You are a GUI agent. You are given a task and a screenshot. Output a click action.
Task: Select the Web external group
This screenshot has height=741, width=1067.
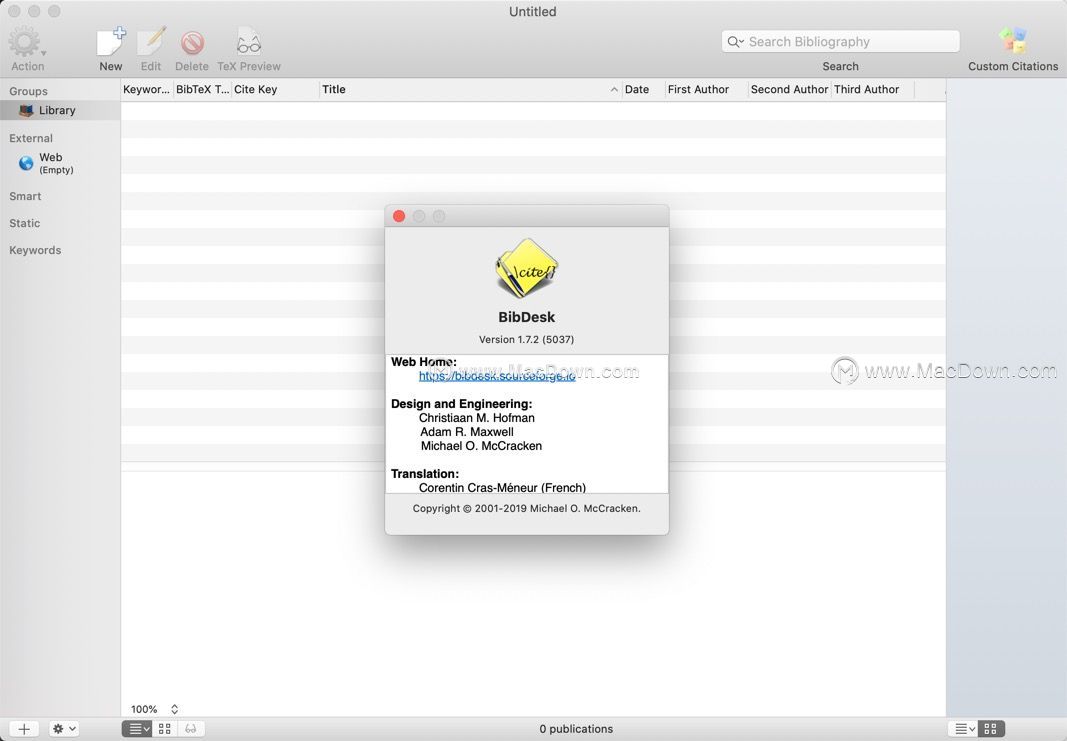61,163
